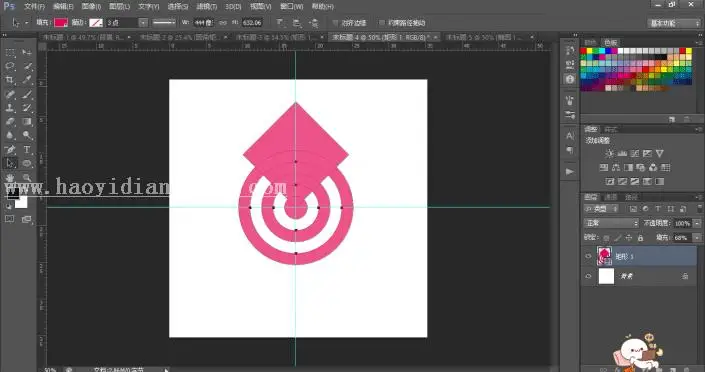Open path alignment options
The width and height of the screenshot is (705, 372).
297,23
